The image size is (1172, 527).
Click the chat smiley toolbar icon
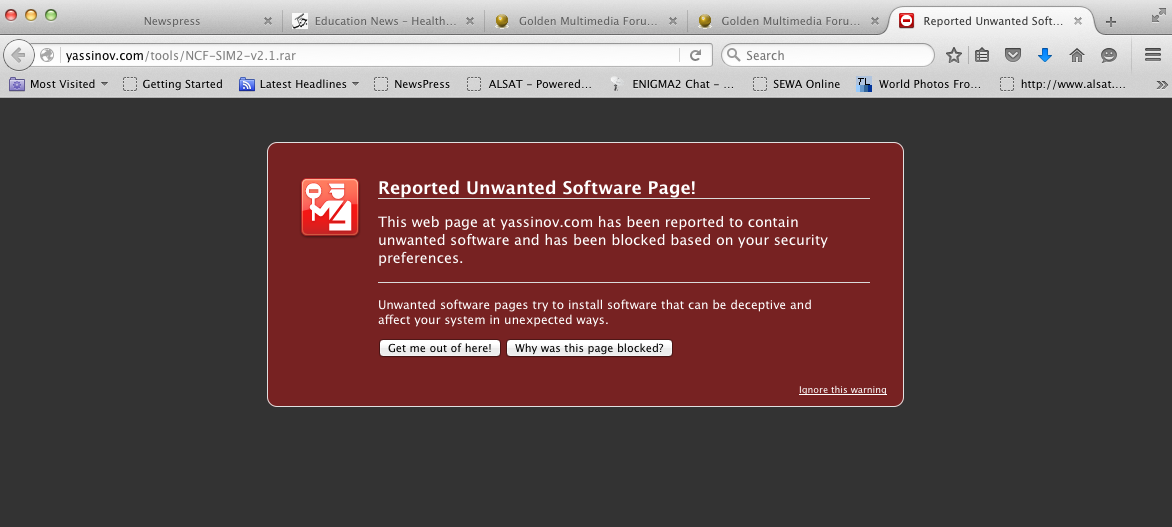(1109, 55)
